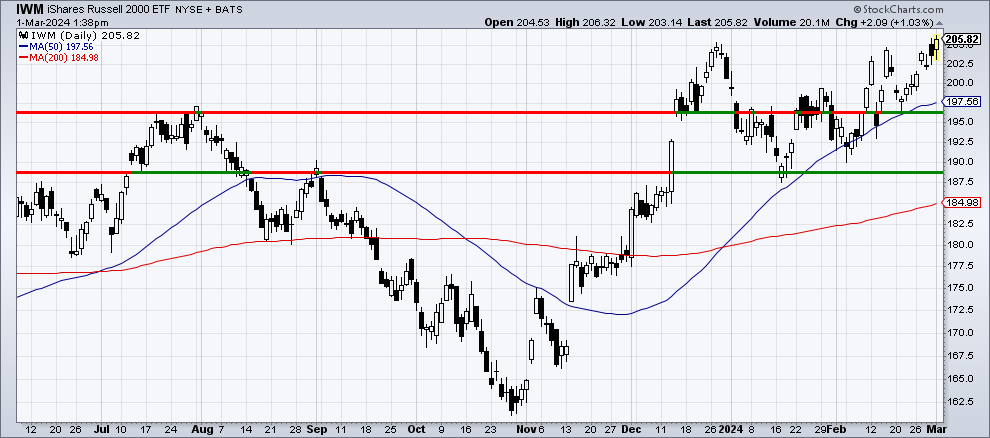Click the Oct label on date axis
990x438 pixels.
[415, 429]
